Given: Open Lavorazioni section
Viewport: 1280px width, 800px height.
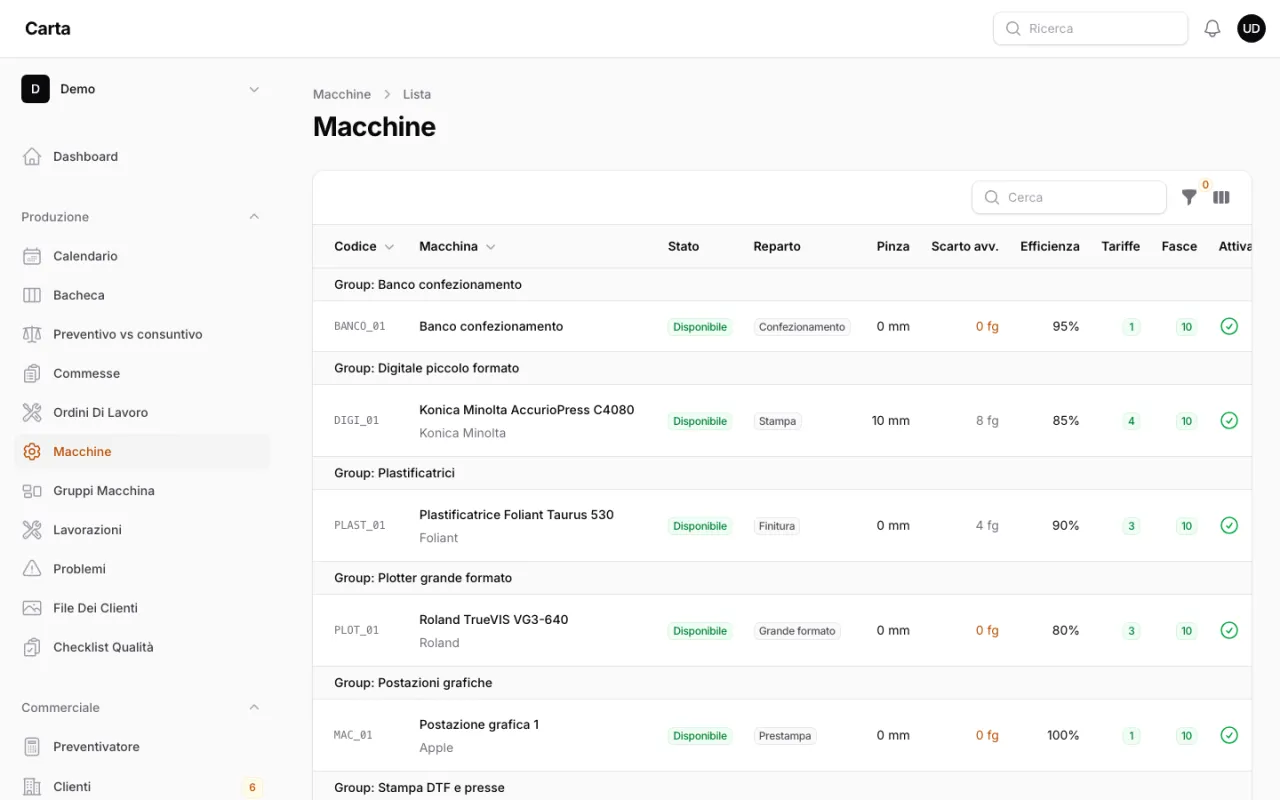Looking at the screenshot, I should (142, 530).
